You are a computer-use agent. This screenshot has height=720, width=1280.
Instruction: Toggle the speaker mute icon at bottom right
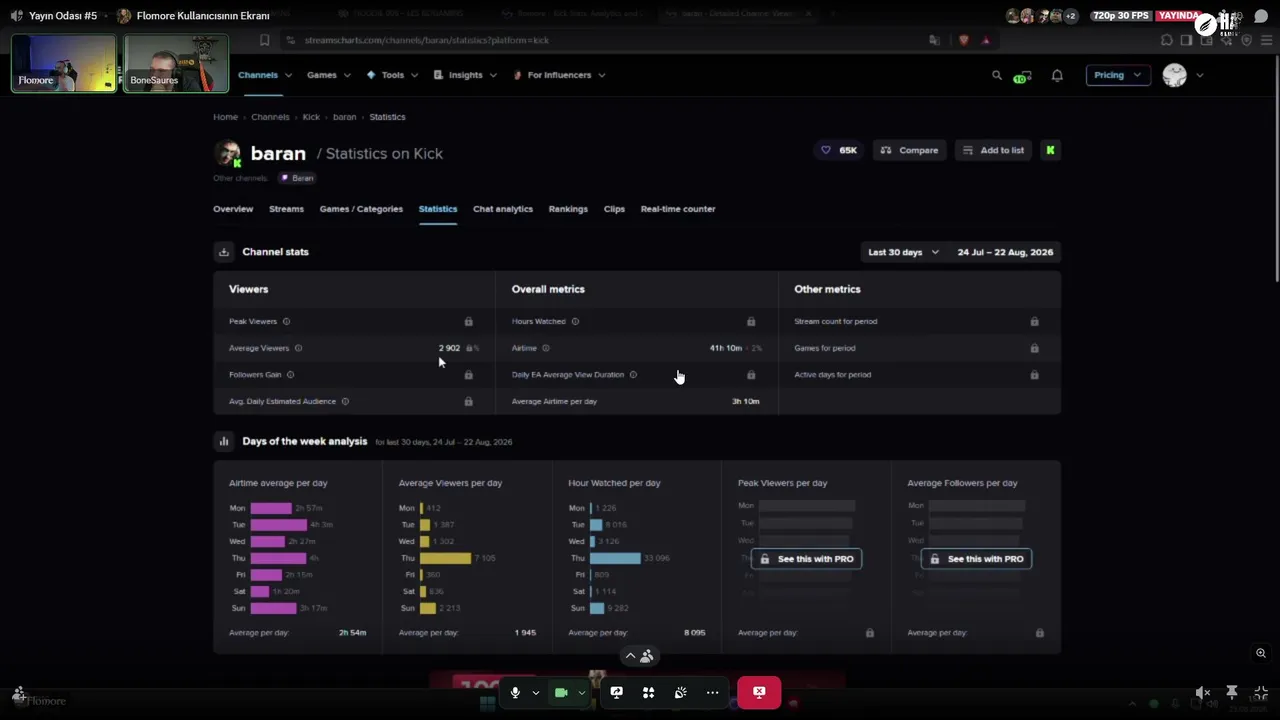[1203, 692]
